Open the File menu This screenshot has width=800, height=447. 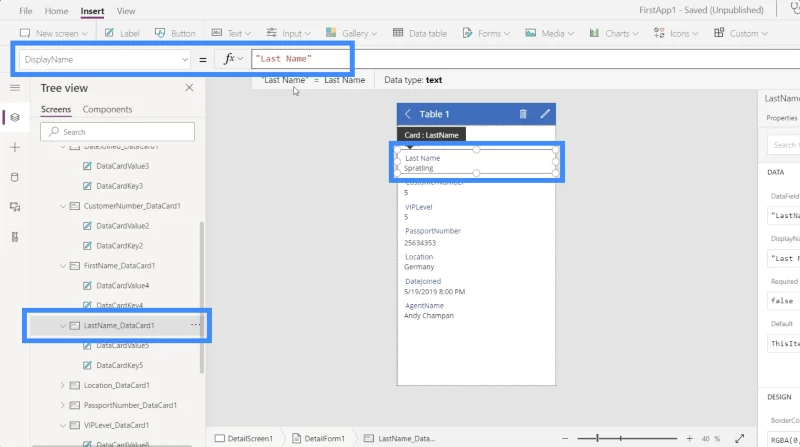pyautogui.click(x=26, y=11)
